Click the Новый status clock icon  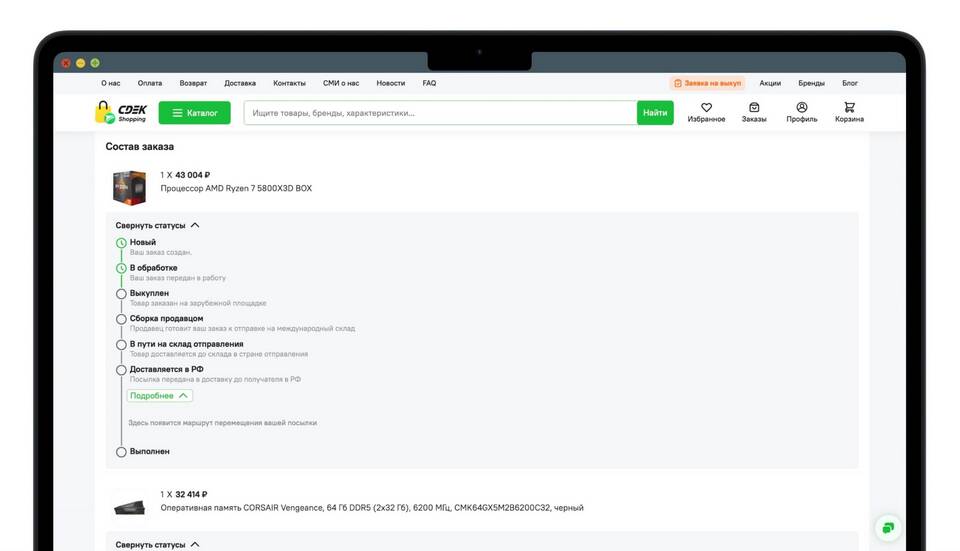coord(121,243)
